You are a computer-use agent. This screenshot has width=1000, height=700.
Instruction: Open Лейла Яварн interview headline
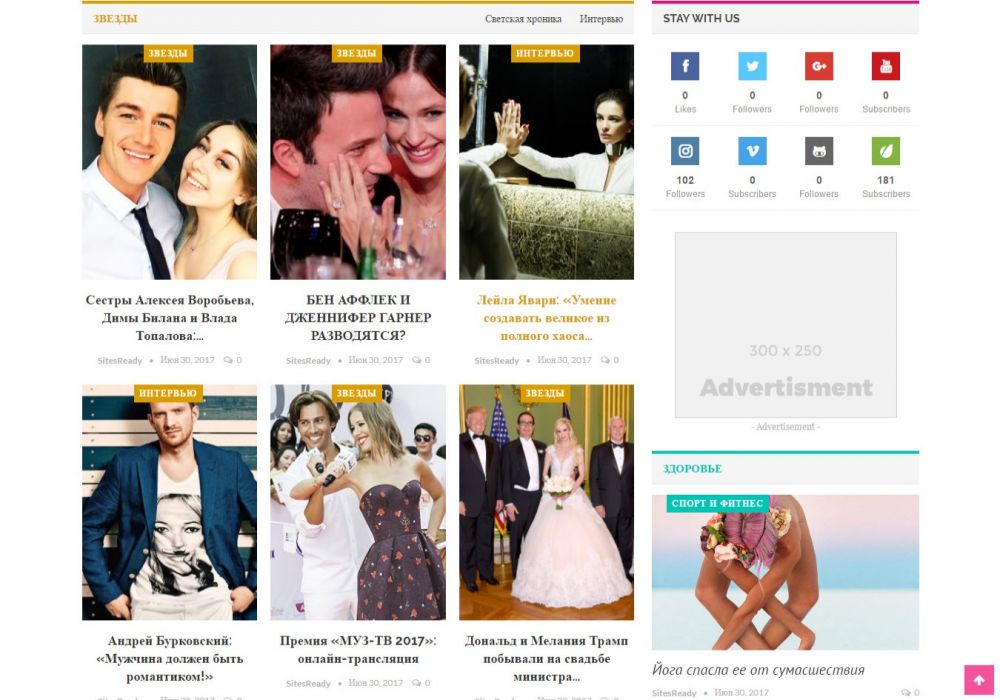547,317
